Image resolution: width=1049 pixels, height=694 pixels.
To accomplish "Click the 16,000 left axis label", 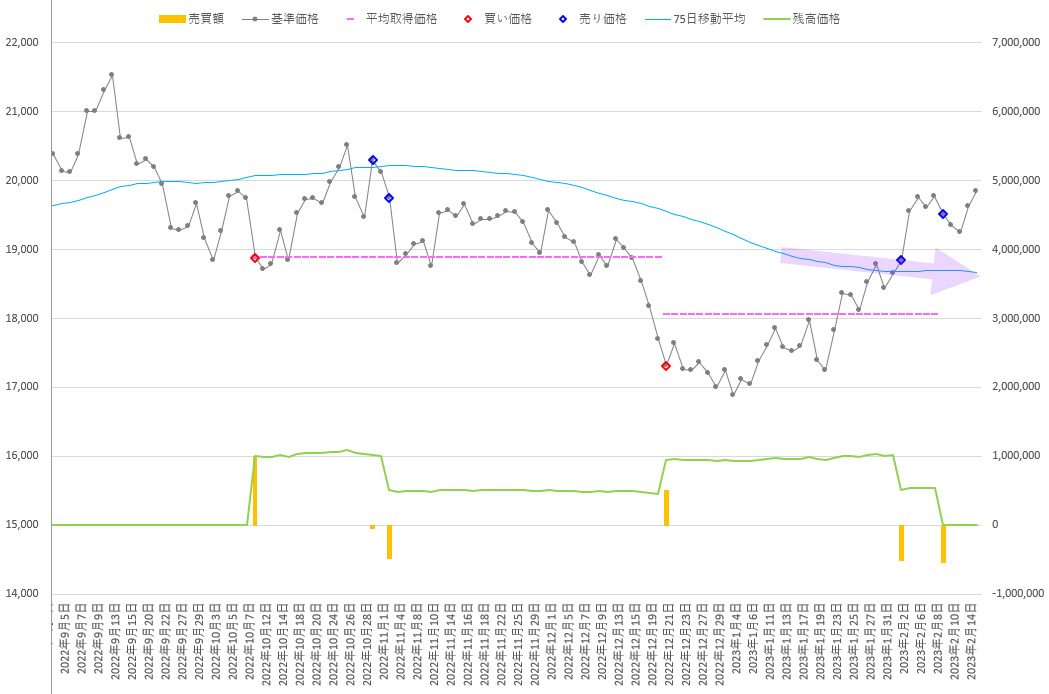I will [22, 456].
